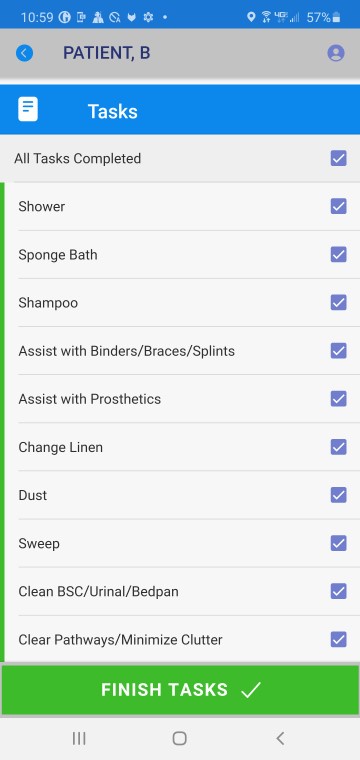Toggle Clean BSC/Urinal/Bedpan checkbox
This screenshot has width=360, height=760.
point(339,591)
